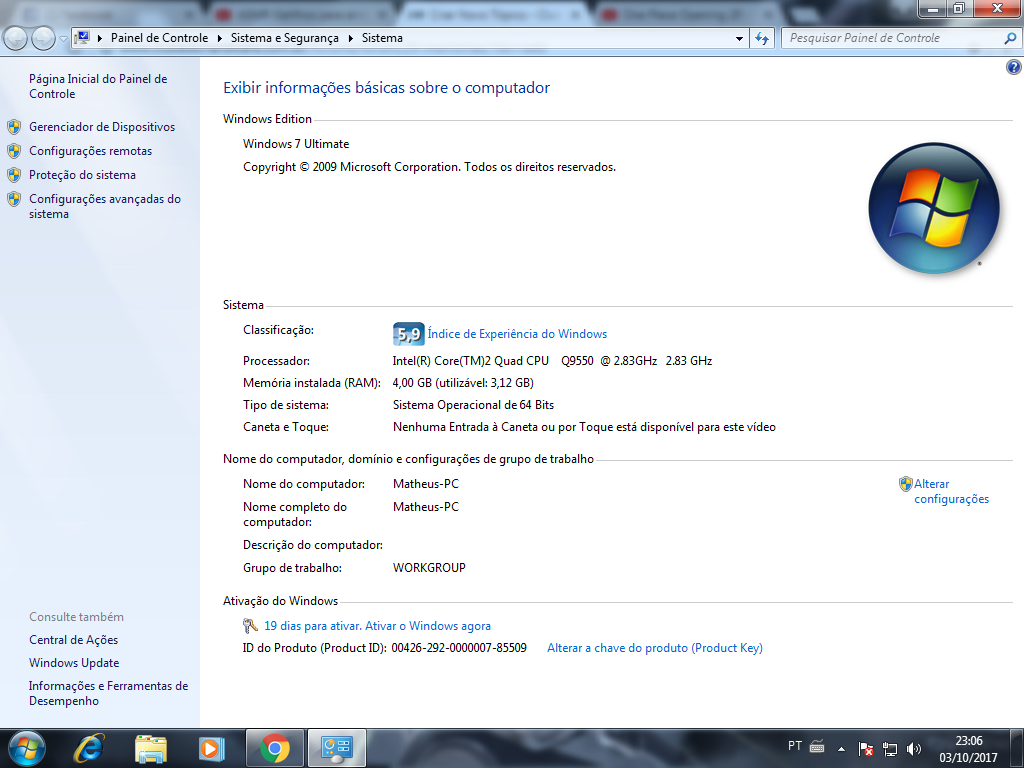Show hidden tray icons arrow

(x=842, y=749)
